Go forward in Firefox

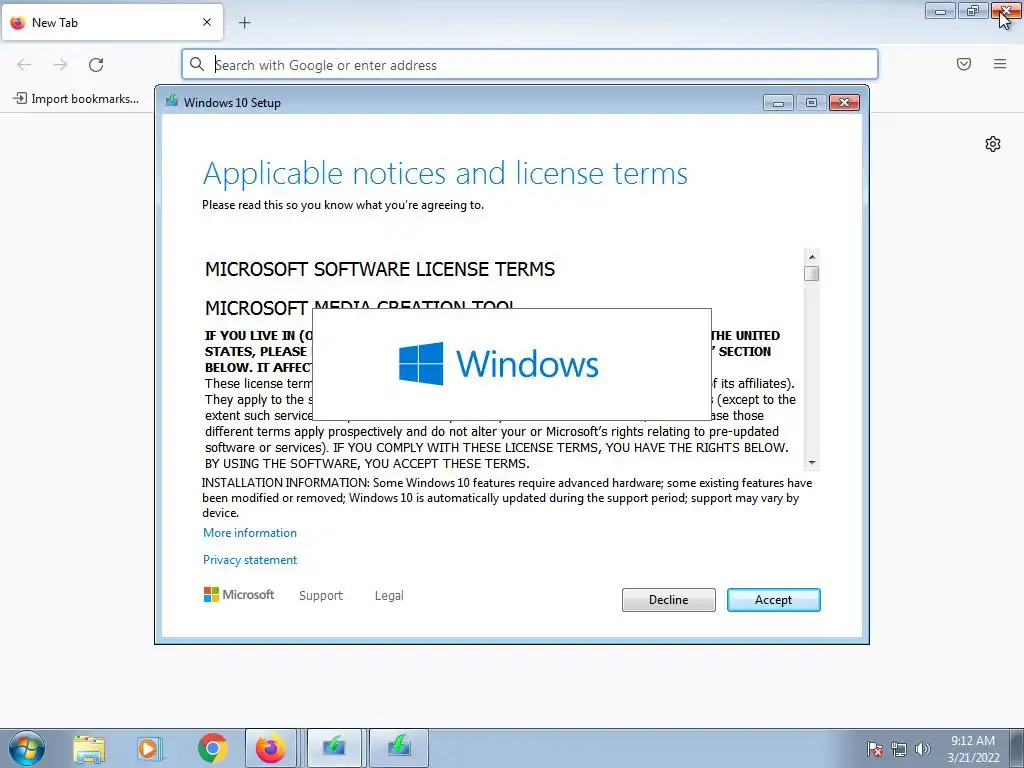point(60,65)
